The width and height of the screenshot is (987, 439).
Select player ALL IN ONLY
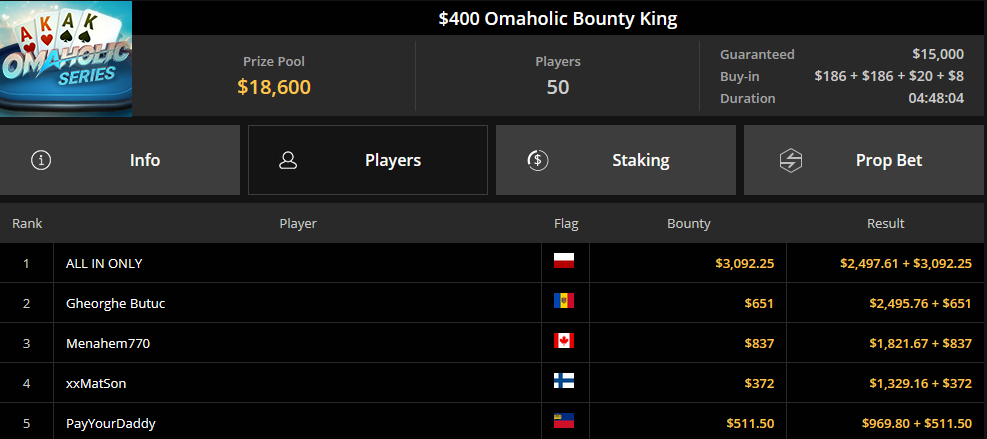tap(104, 263)
